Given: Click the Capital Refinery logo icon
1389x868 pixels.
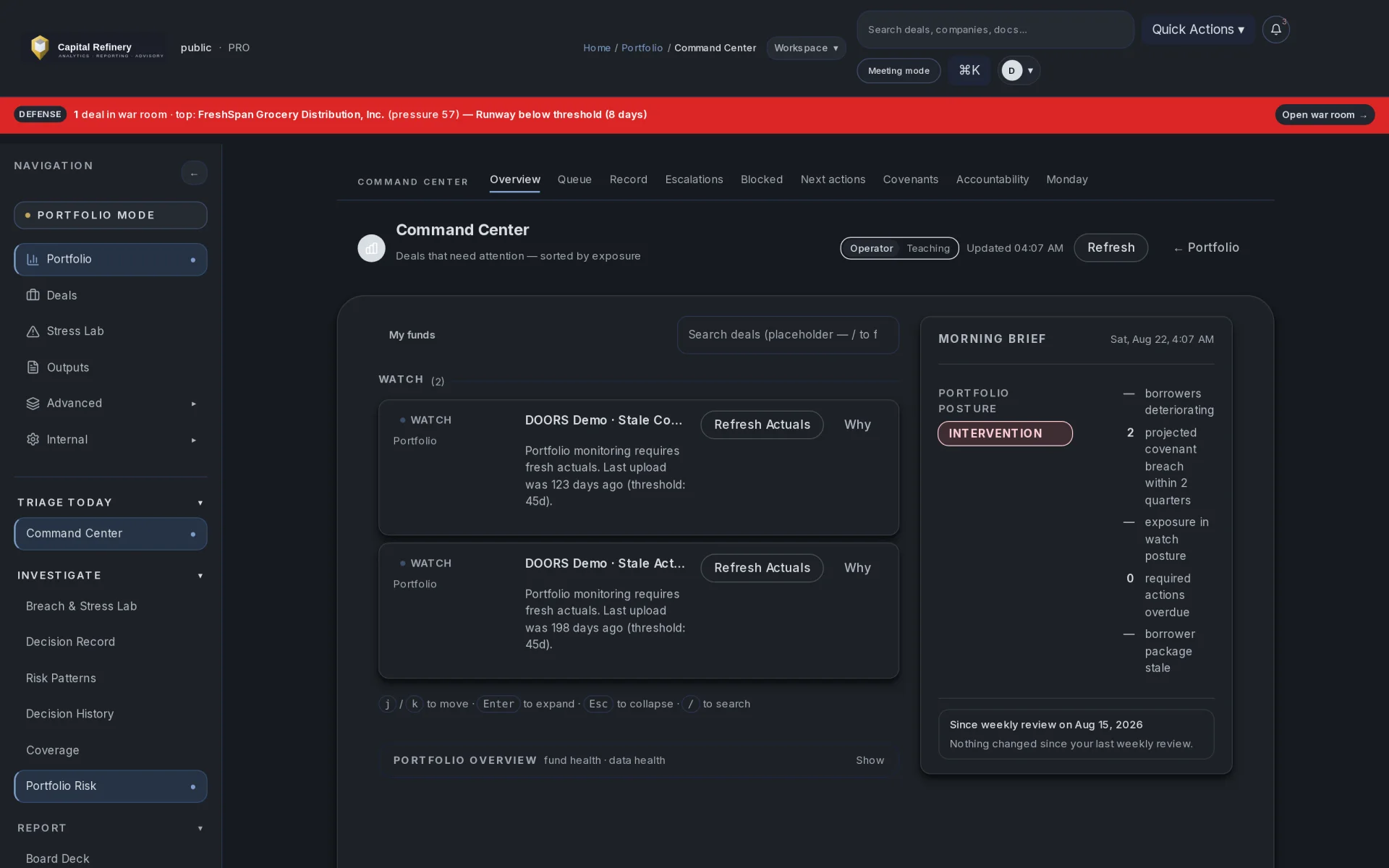Looking at the screenshot, I should 40,48.
